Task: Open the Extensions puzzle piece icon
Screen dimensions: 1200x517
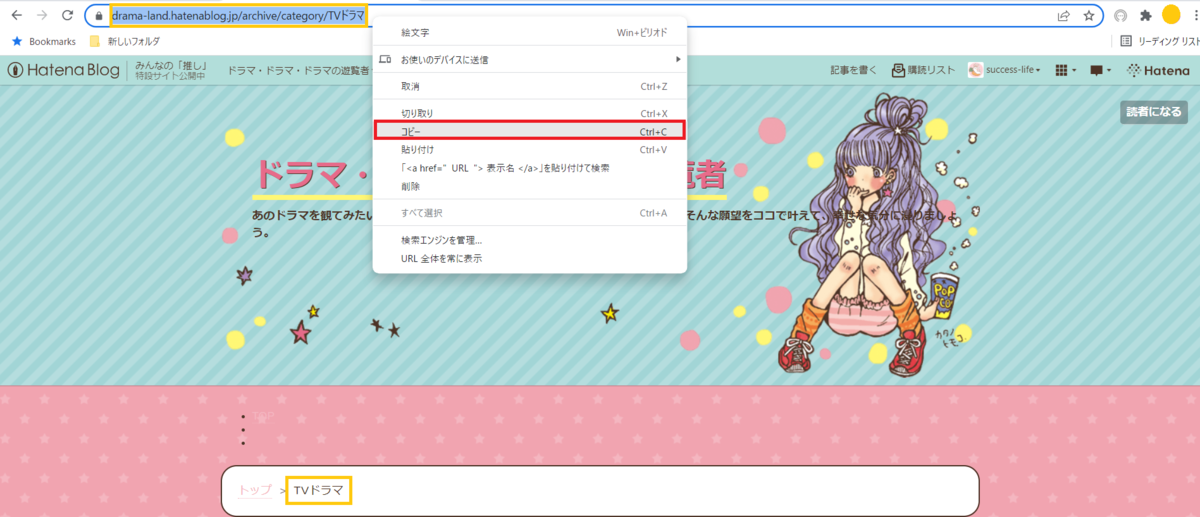Action: 1145,16
